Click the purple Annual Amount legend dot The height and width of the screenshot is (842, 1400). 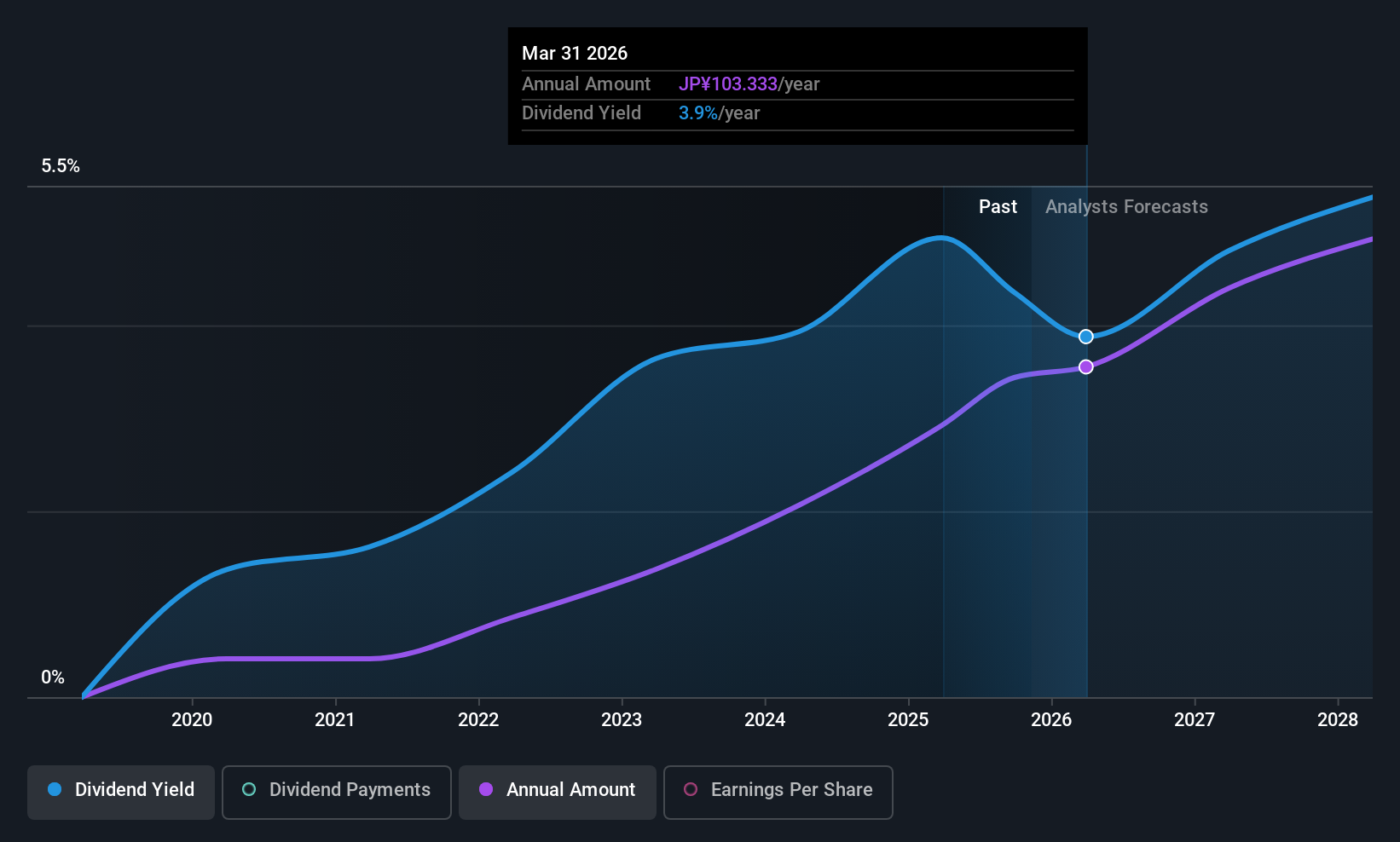tap(485, 790)
